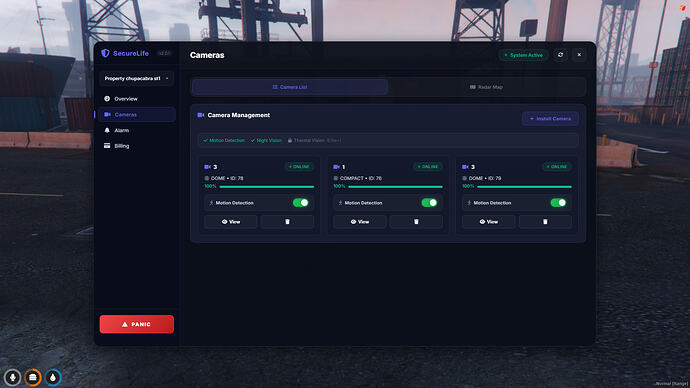690x388 pixels.
Task: Close the SecureLife panel with X
Action: (579, 55)
